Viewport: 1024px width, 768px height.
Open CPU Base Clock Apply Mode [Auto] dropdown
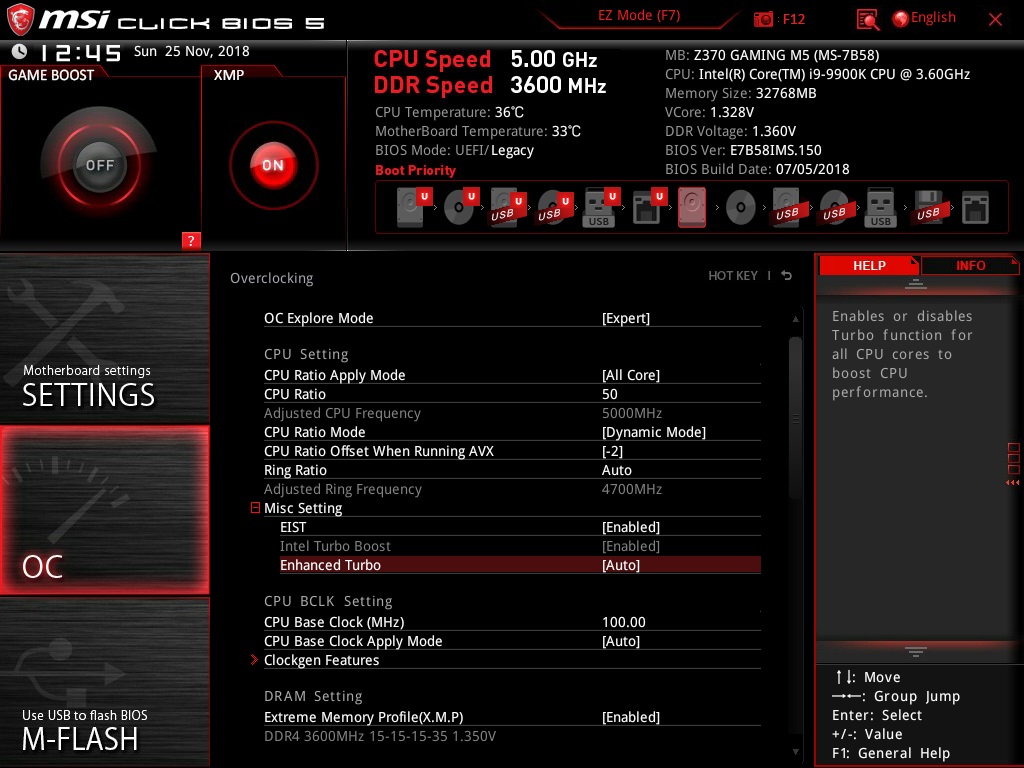(620, 641)
